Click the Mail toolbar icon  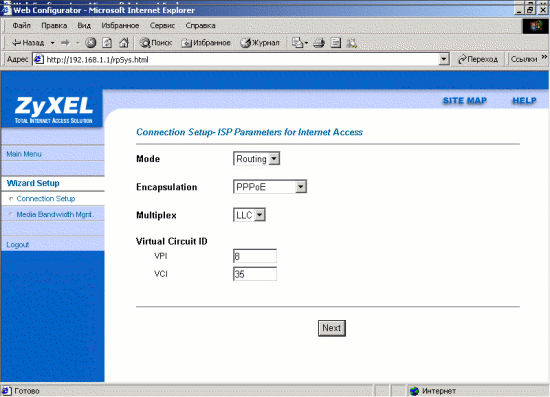tap(300, 43)
